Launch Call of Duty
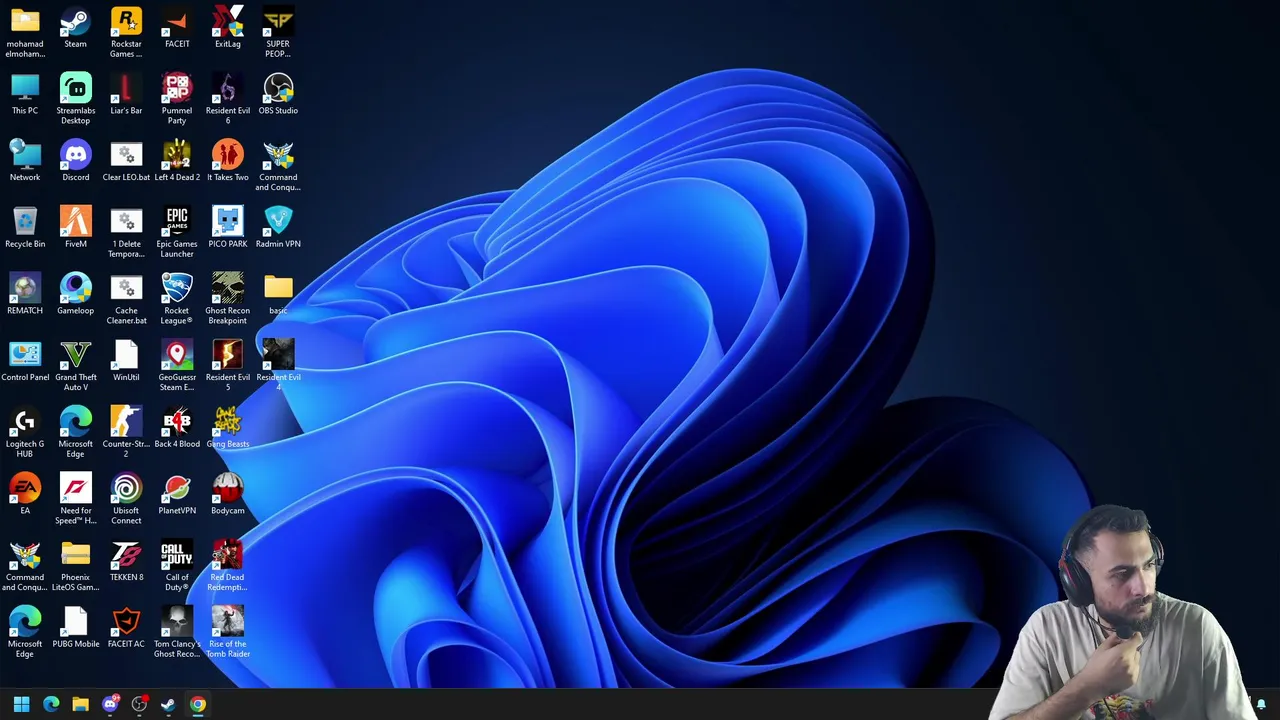 tap(177, 564)
